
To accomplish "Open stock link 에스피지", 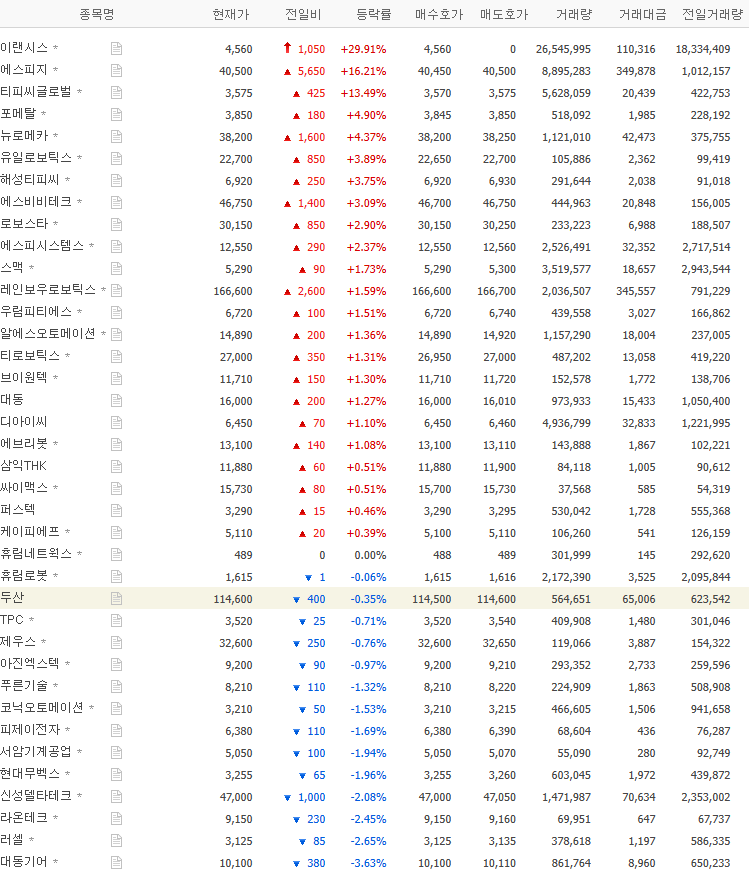I will pos(24,69).
